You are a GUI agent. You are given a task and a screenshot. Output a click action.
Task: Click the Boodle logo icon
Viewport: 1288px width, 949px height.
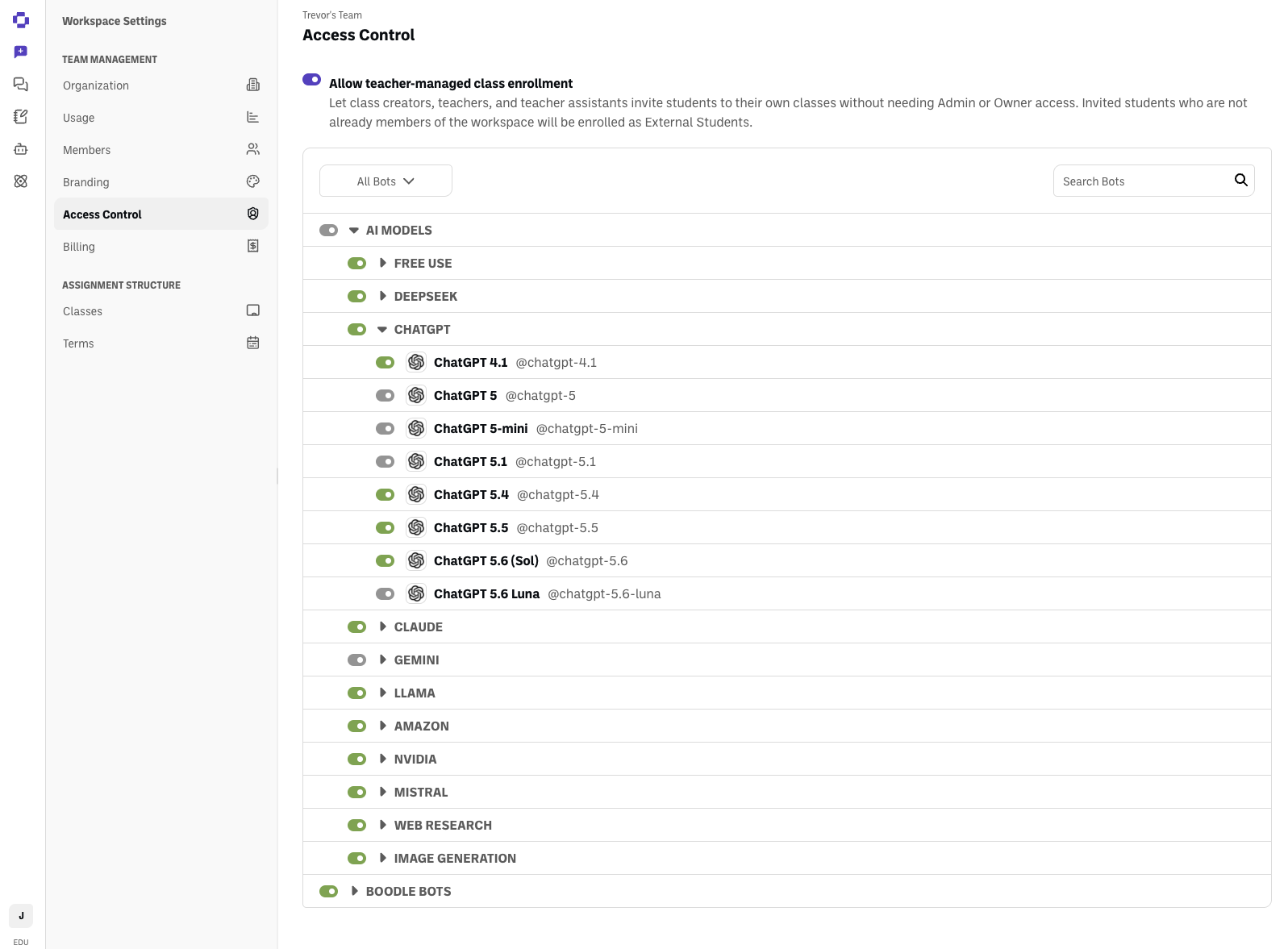[x=21, y=20]
